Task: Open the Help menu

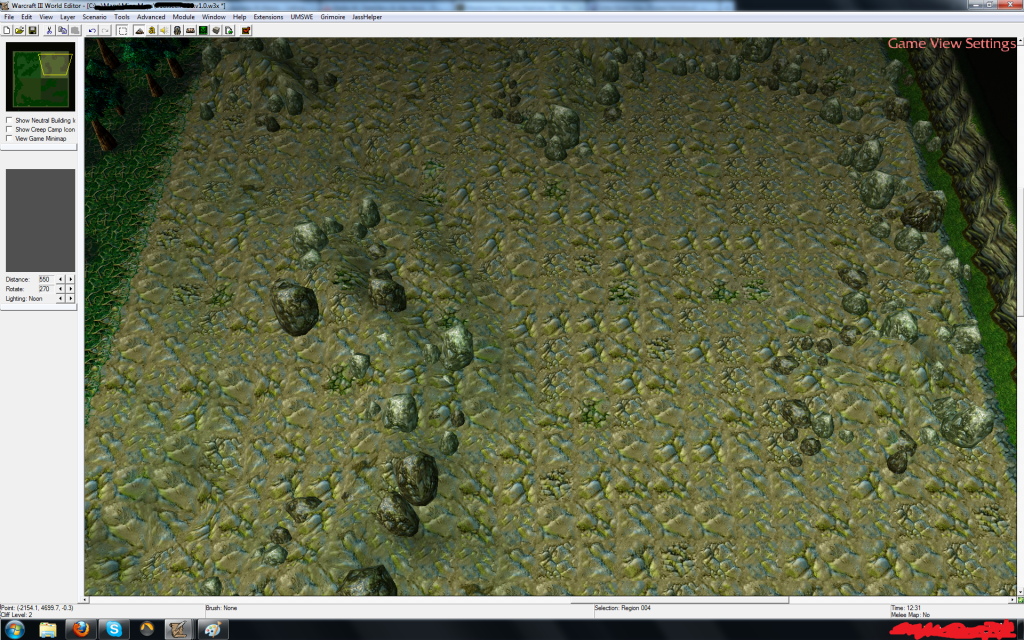Action: 240,17
